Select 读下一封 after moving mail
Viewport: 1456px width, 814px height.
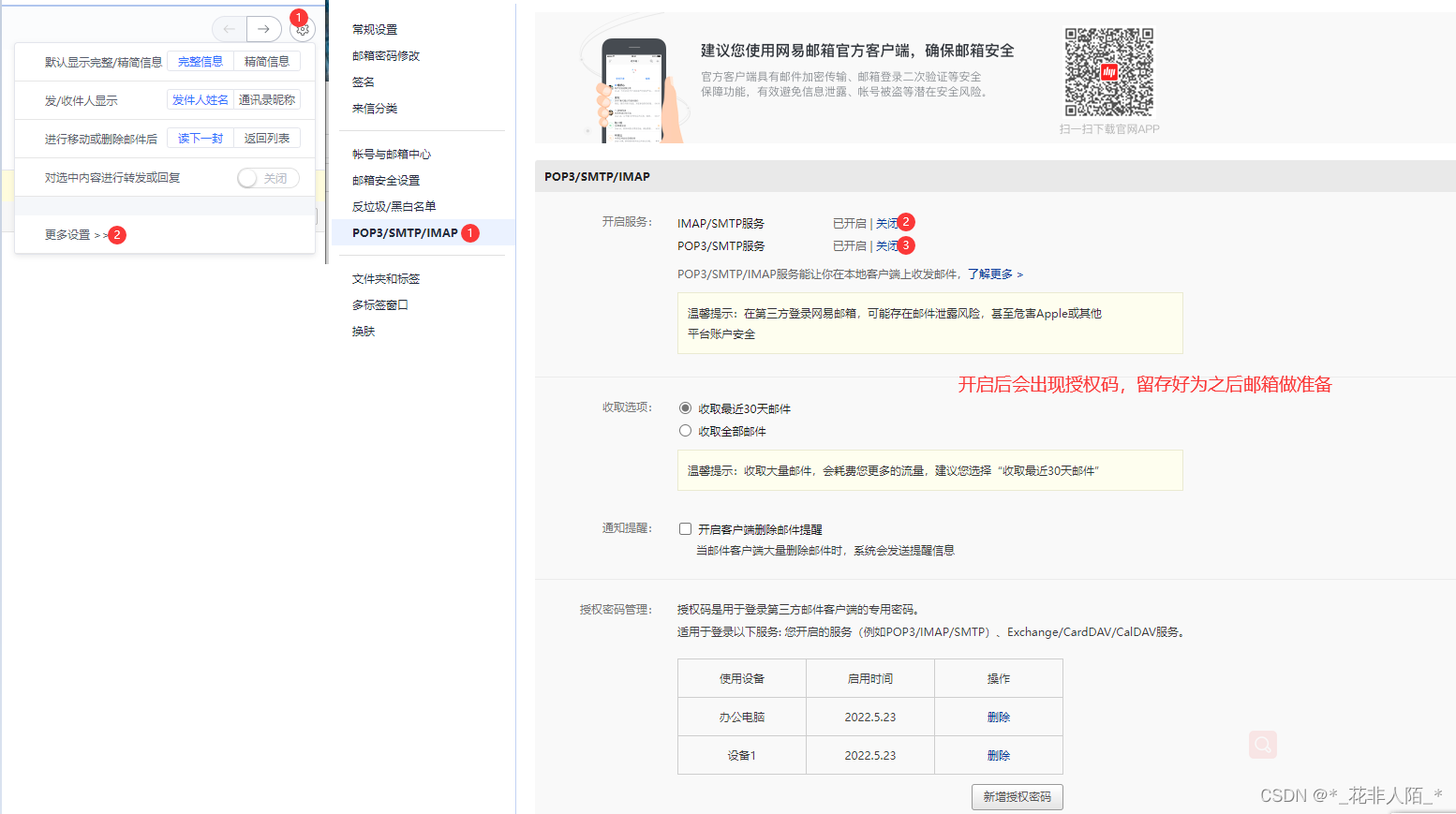pos(201,139)
